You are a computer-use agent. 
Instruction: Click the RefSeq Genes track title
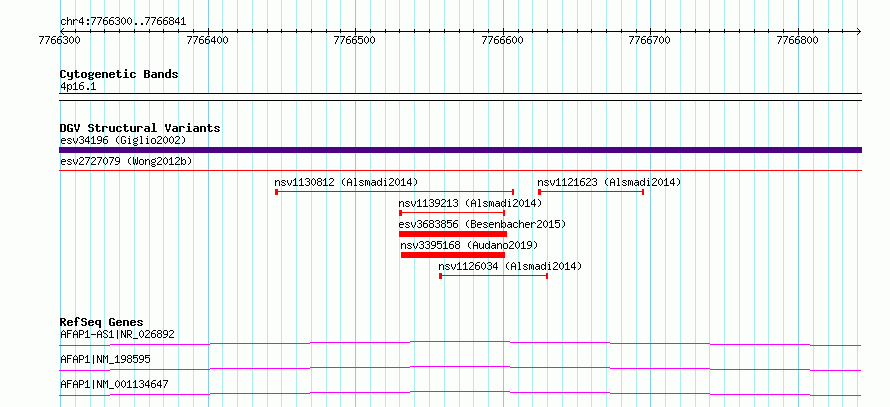click(102, 322)
